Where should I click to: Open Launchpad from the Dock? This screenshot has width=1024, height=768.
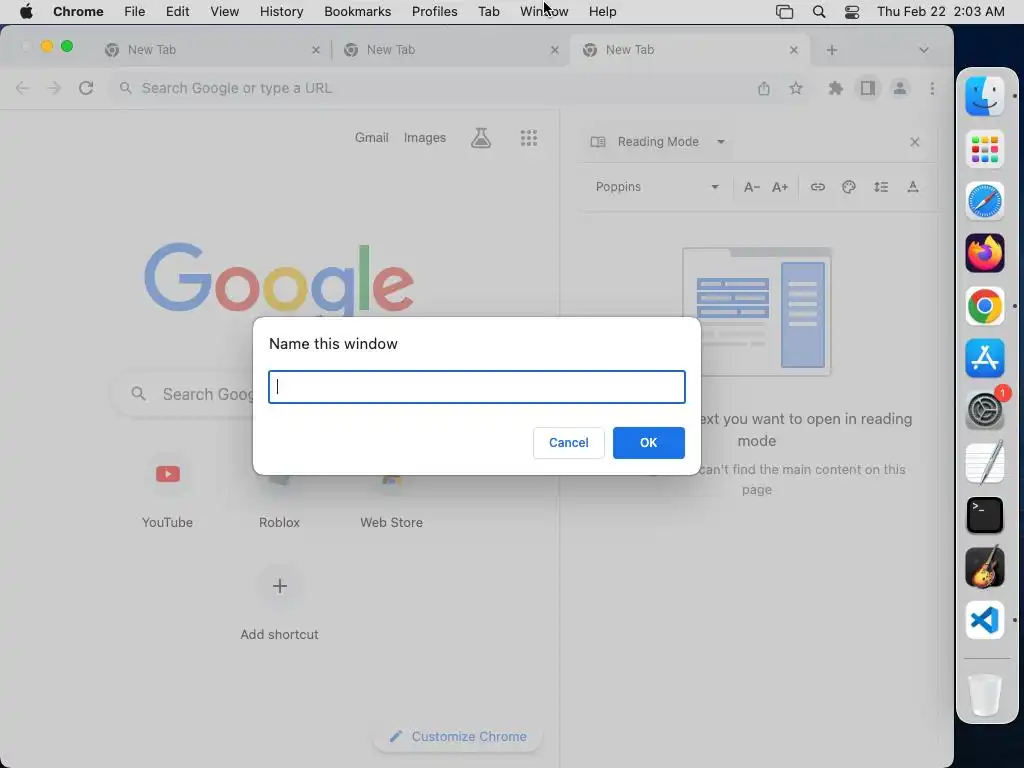tap(984, 149)
